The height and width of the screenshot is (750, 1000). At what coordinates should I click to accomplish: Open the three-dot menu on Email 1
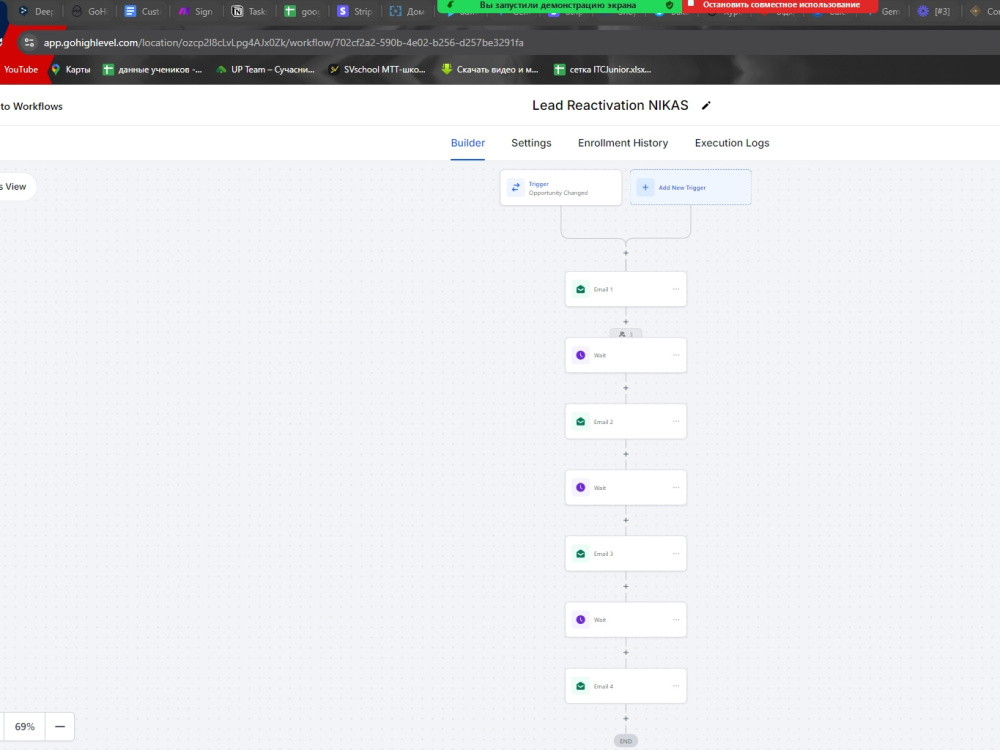coord(676,289)
